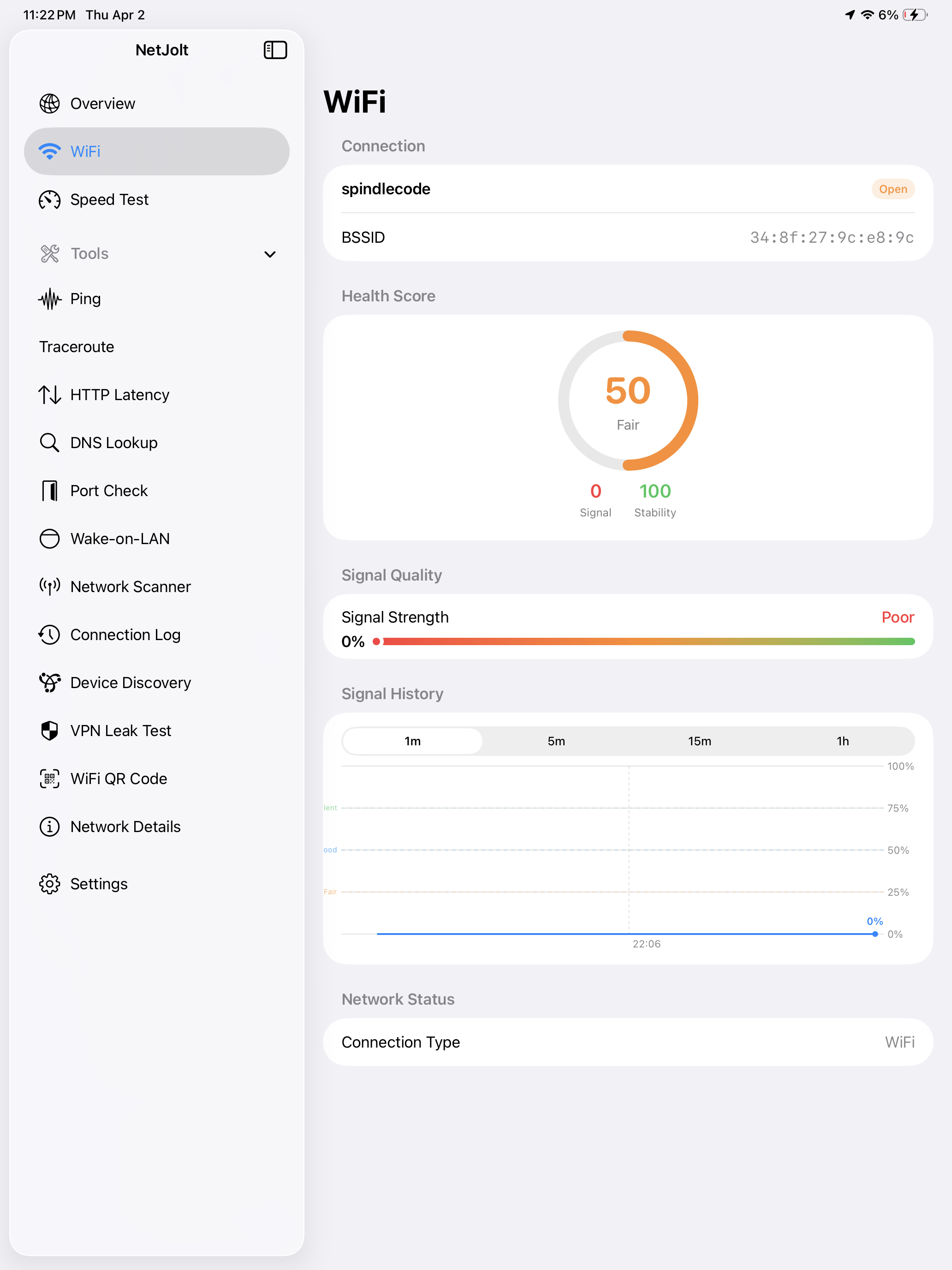This screenshot has height=1270, width=952.
Task: Select the Port Check door icon
Action: (49, 490)
